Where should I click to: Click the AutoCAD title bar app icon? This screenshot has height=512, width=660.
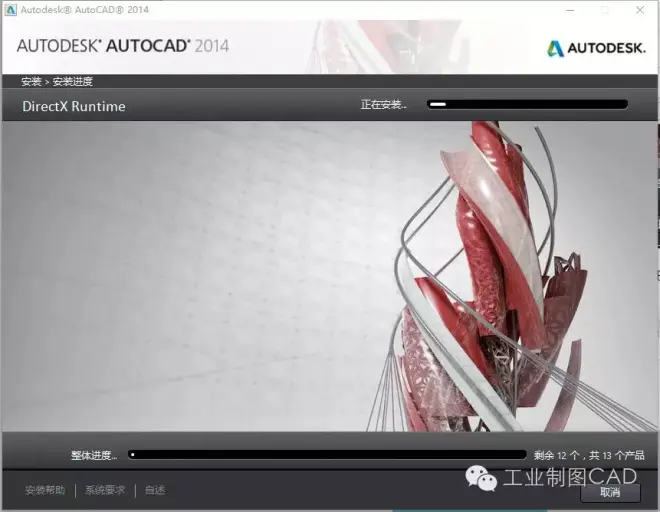[x=10, y=10]
